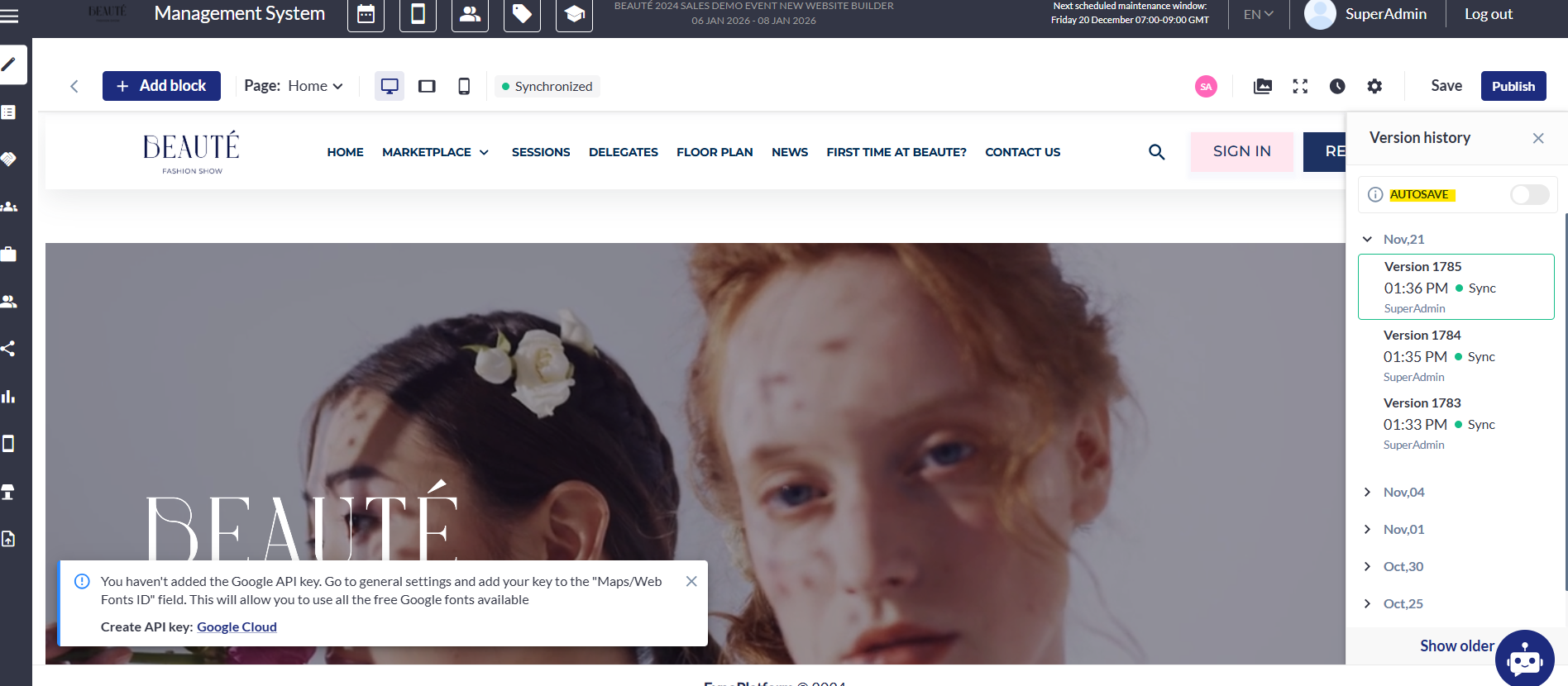This screenshot has height=686, width=1568.
Task: Enter fullscreen preview mode
Action: click(x=1300, y=86)
